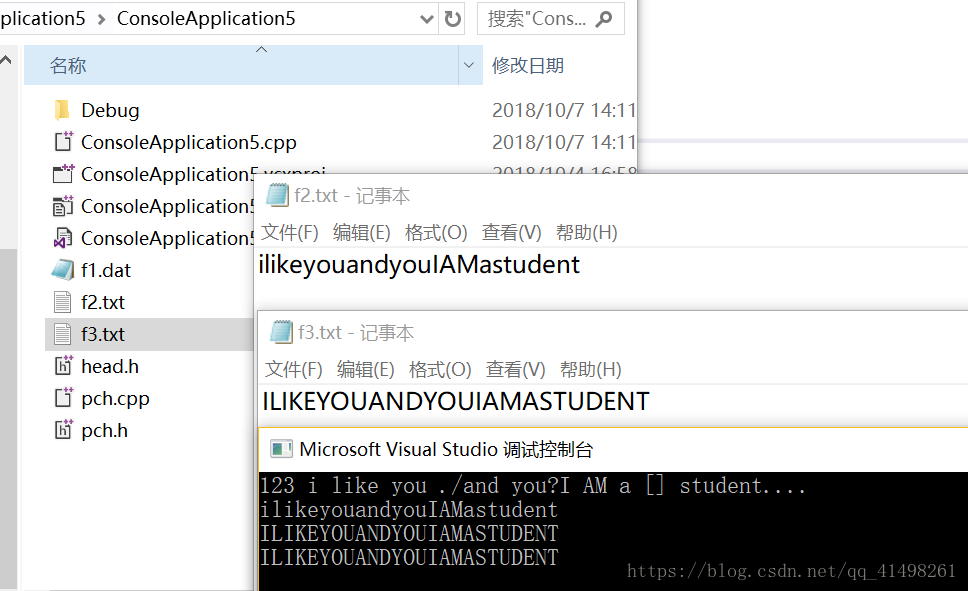
Task: Click the breadcrumb chevron before ConsoleApplication5
Action: [x=101, y=19]
